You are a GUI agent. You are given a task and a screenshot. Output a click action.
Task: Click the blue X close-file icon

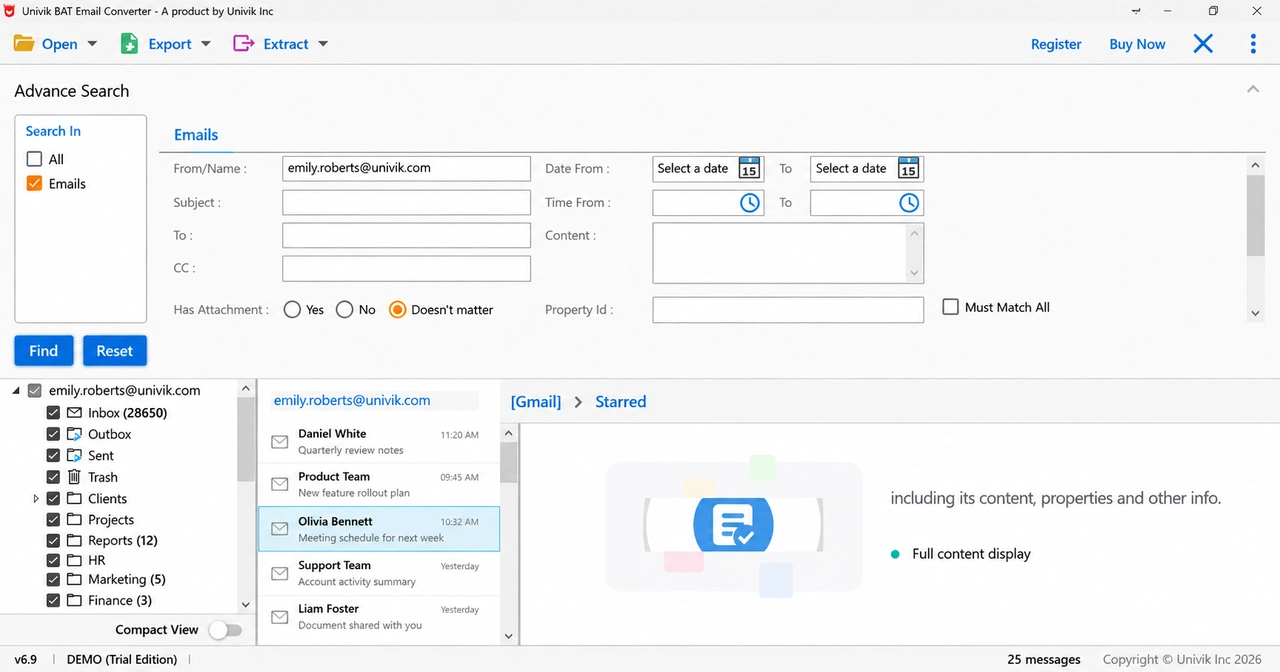pyautogui.click(x=1203, y=43)
